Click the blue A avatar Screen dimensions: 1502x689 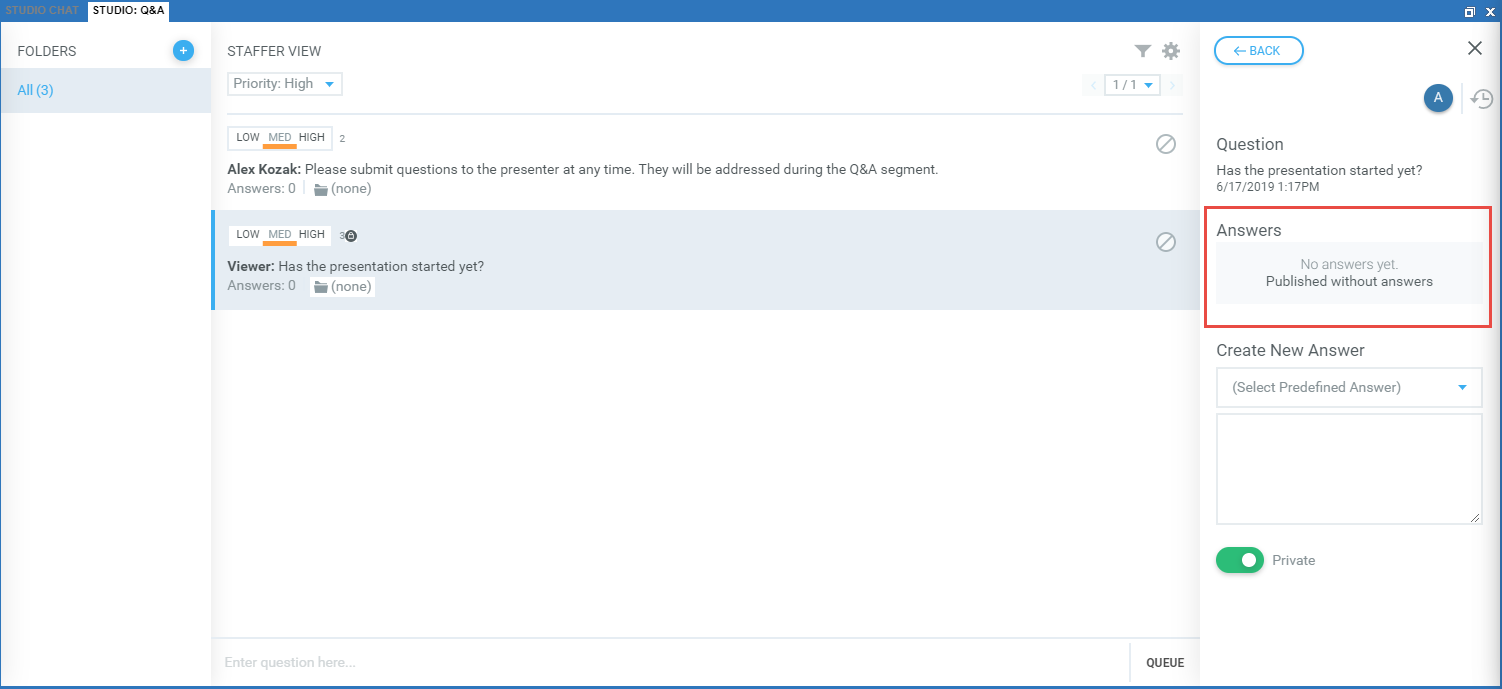coord(1438,97)
